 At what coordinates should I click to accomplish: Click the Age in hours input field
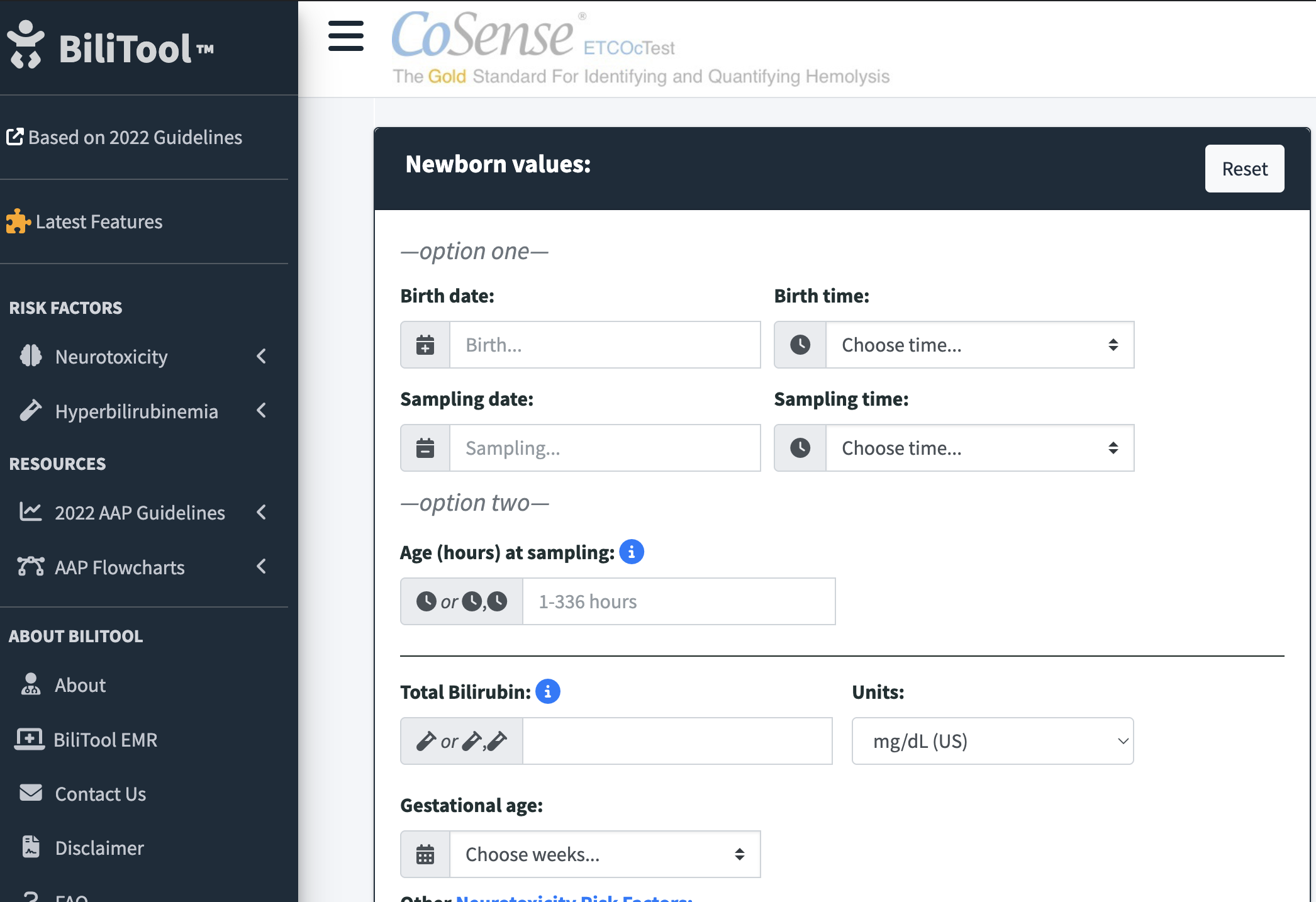(x=678, y=601)
